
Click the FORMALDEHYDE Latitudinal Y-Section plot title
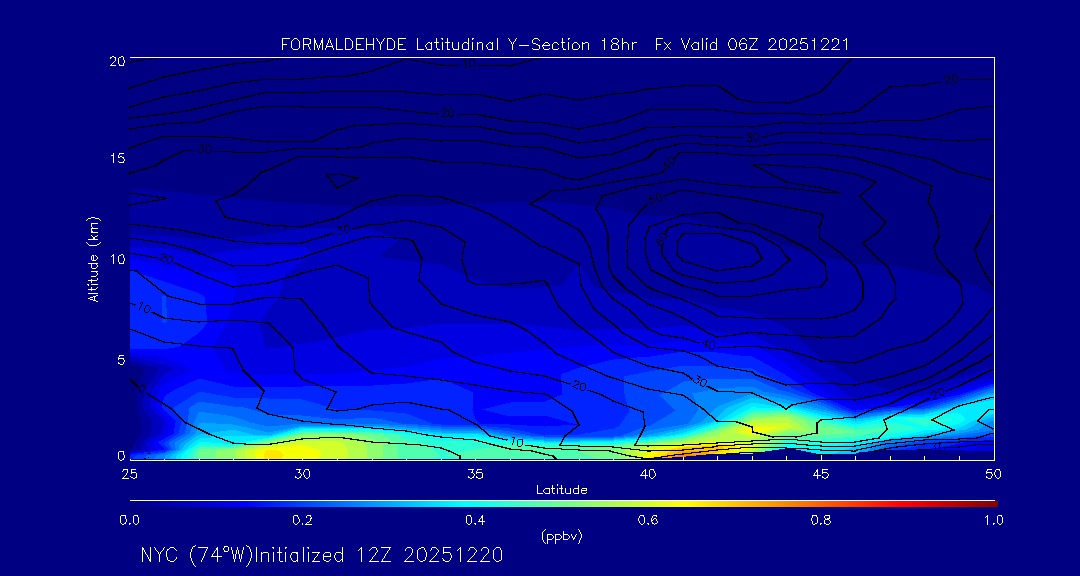[x=565, y=45]
